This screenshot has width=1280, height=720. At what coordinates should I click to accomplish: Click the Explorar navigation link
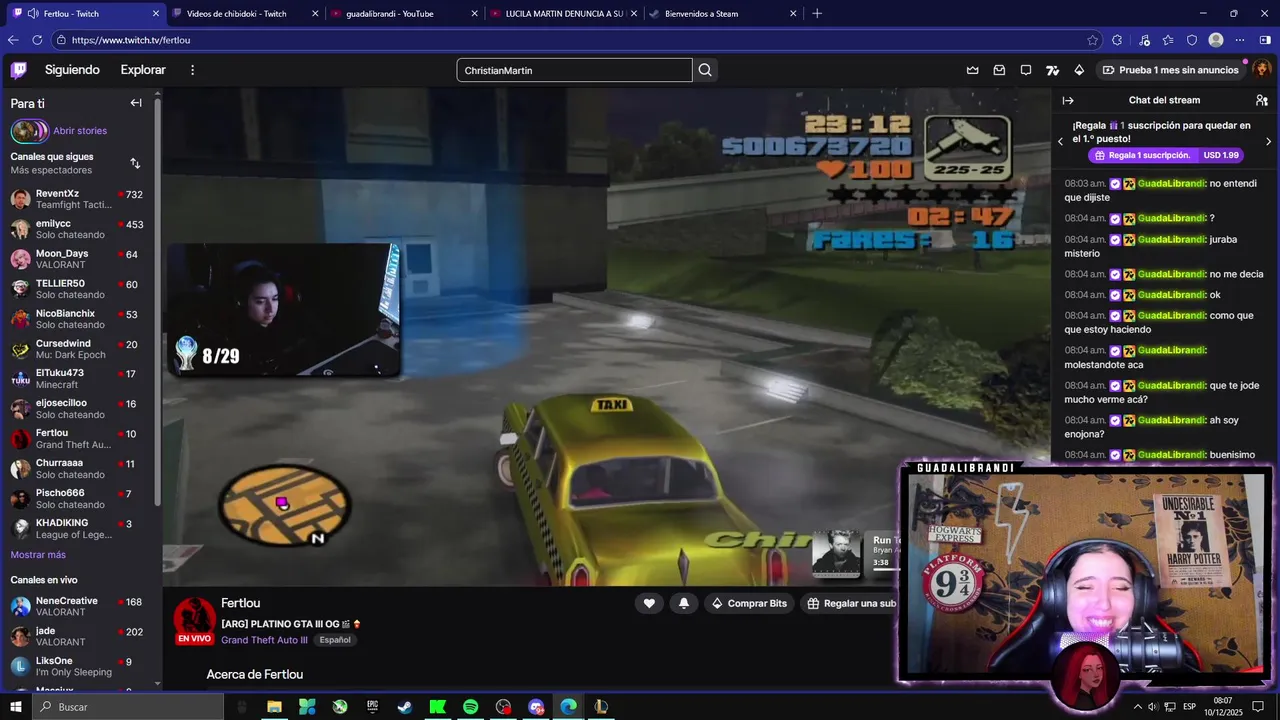pyautogui.click(x=143, y=70)
